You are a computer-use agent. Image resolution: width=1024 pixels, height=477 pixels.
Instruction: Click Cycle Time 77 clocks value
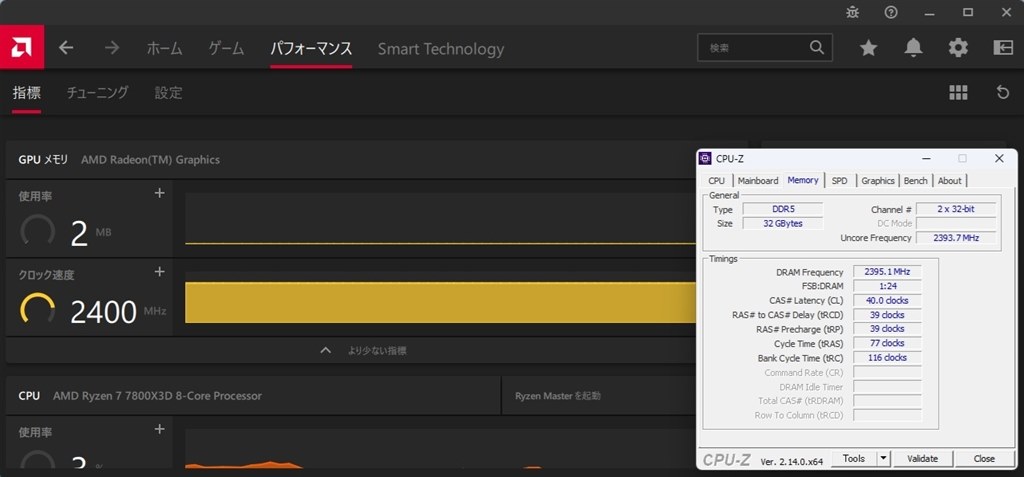887,343
